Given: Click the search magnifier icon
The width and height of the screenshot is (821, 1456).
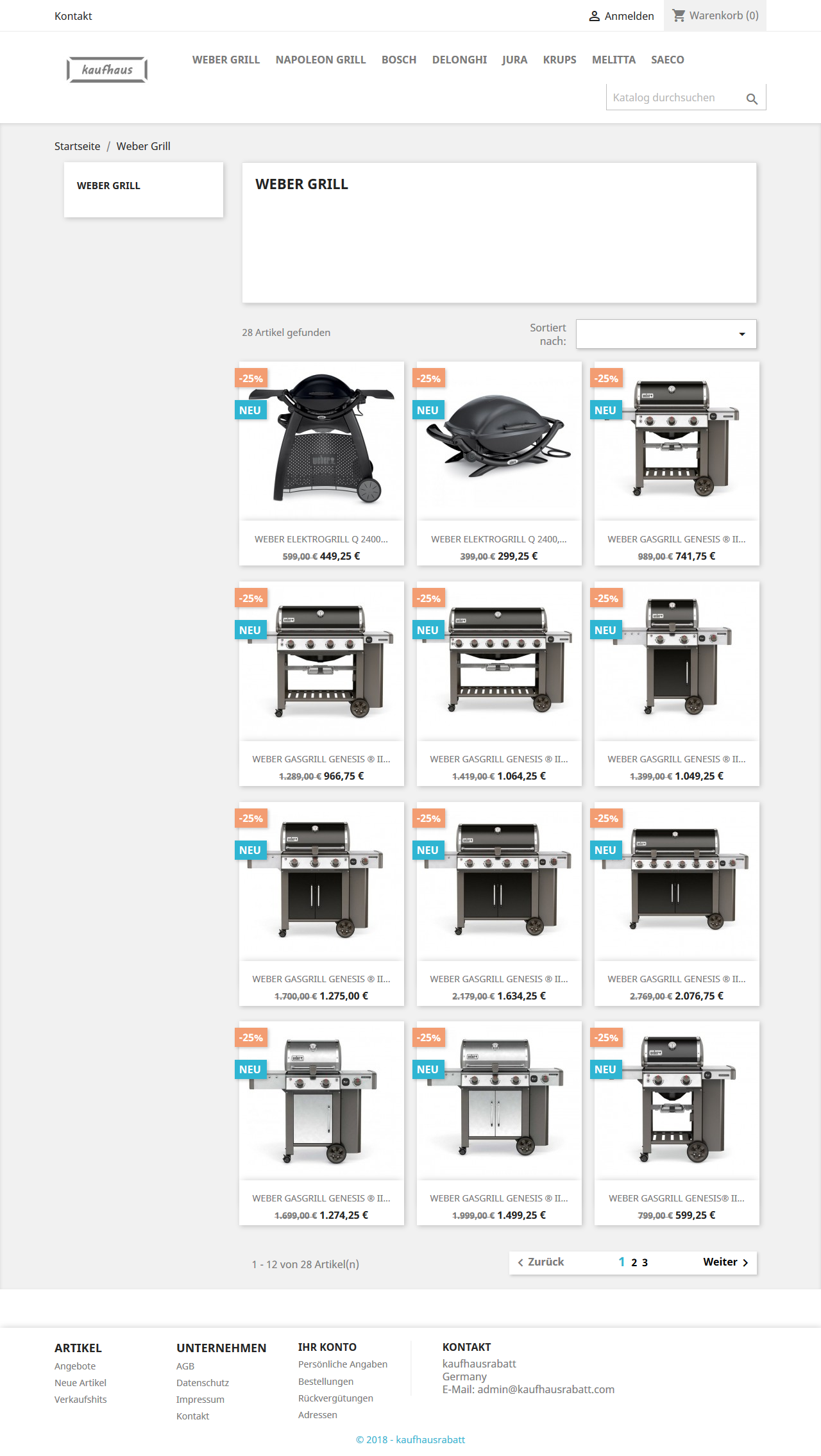Looking at the screenshot, I should (752, 99).
